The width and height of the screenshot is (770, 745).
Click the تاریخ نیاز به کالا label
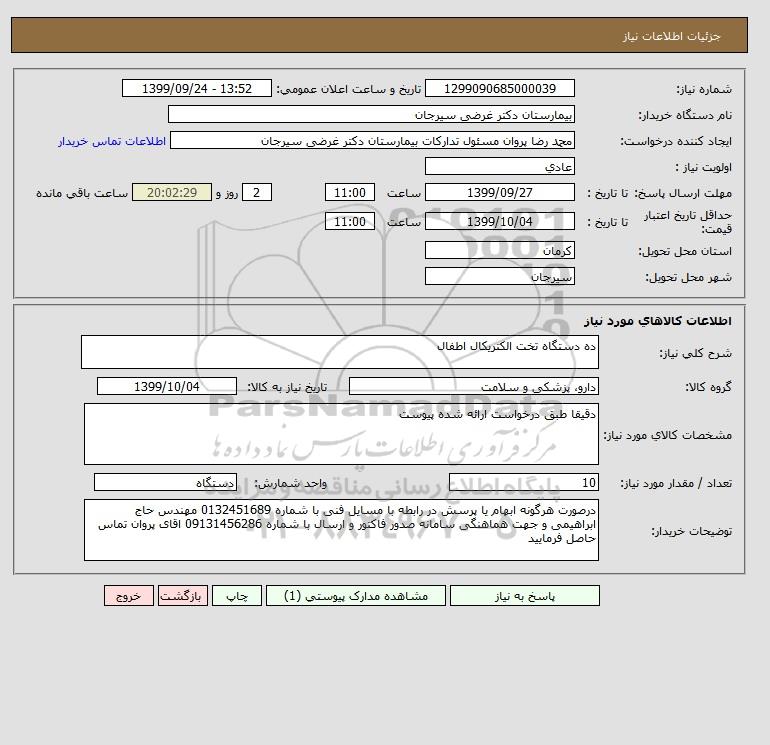tap(287, 387)
